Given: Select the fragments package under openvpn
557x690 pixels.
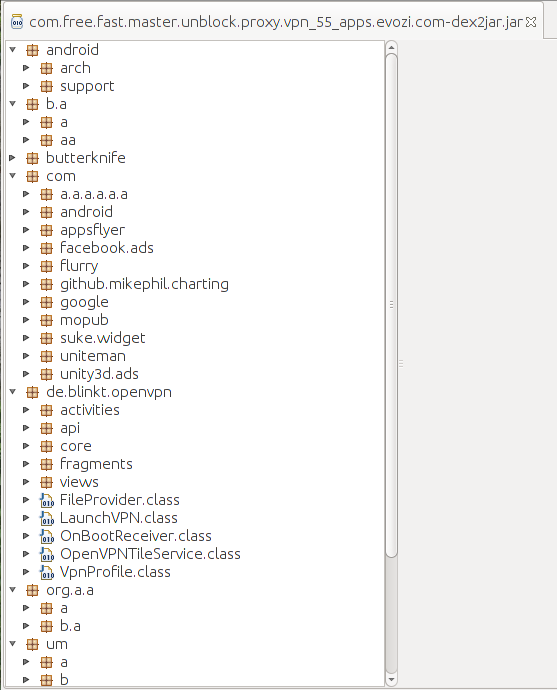Looking at the screenshot, I should (x=96, y=464).
